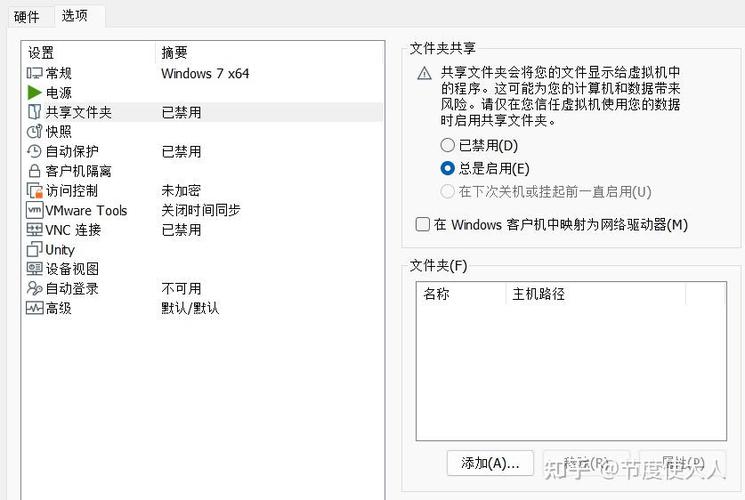Select the 自动登录 row label
This screenshot has height=500, width=745.
tap(72, 288)
